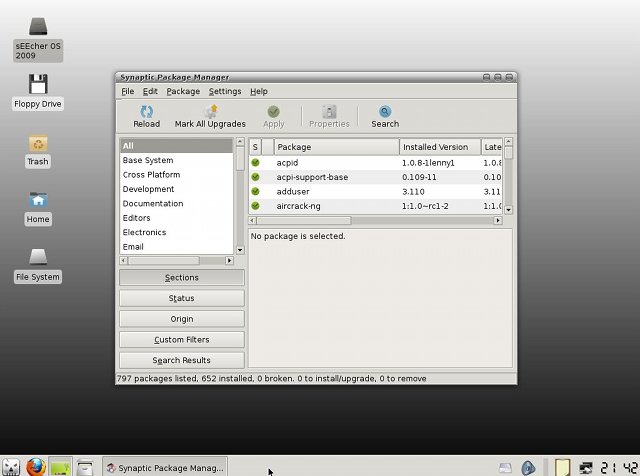Viewport: 640px width, 476px height.
Task: Open Home folder desktop icon
Action: pos(38,200)
